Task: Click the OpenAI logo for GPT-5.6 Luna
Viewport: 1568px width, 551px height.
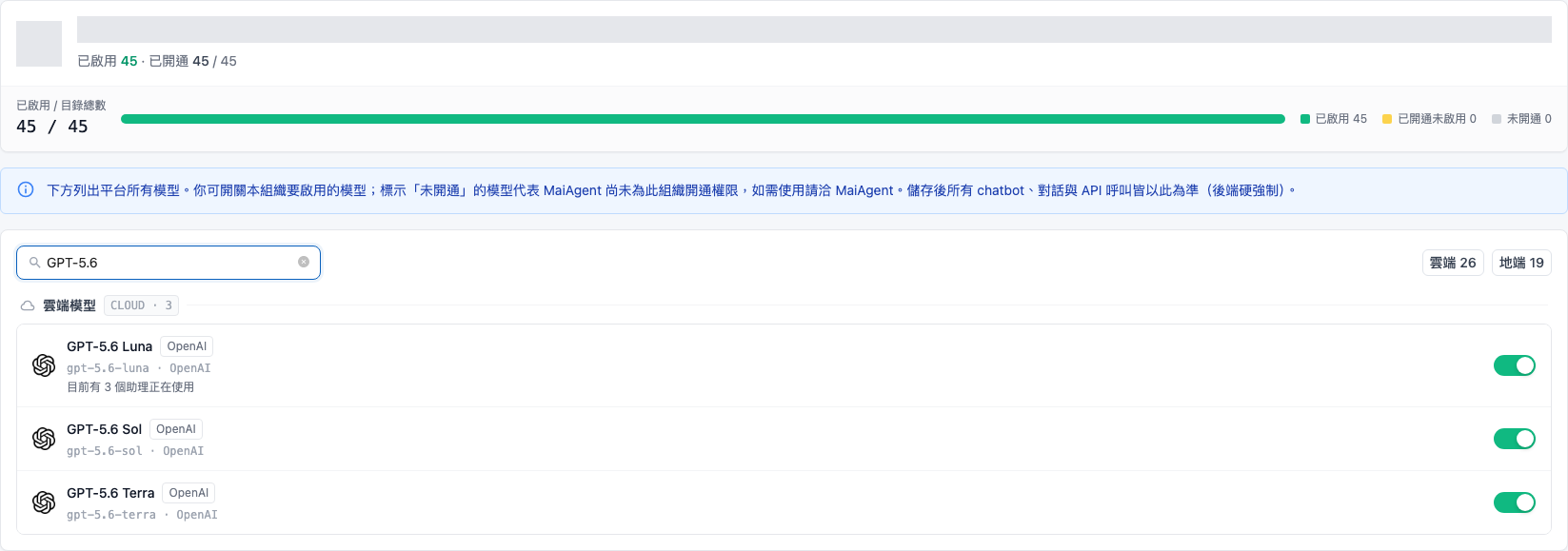Action: coord(44,365)
